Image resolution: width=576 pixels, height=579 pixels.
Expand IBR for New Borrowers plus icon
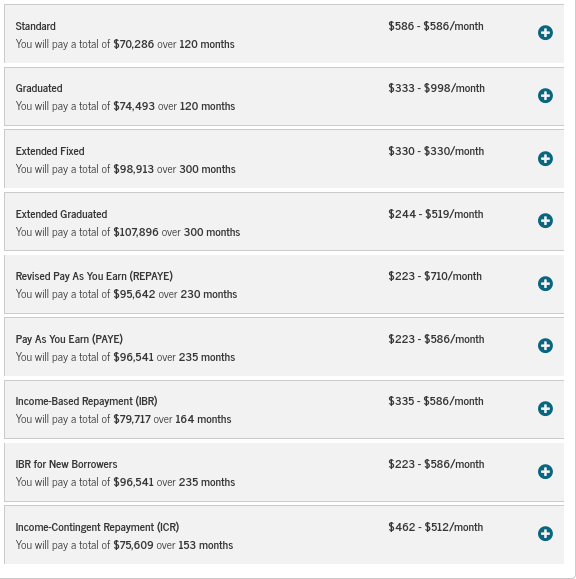545,472
